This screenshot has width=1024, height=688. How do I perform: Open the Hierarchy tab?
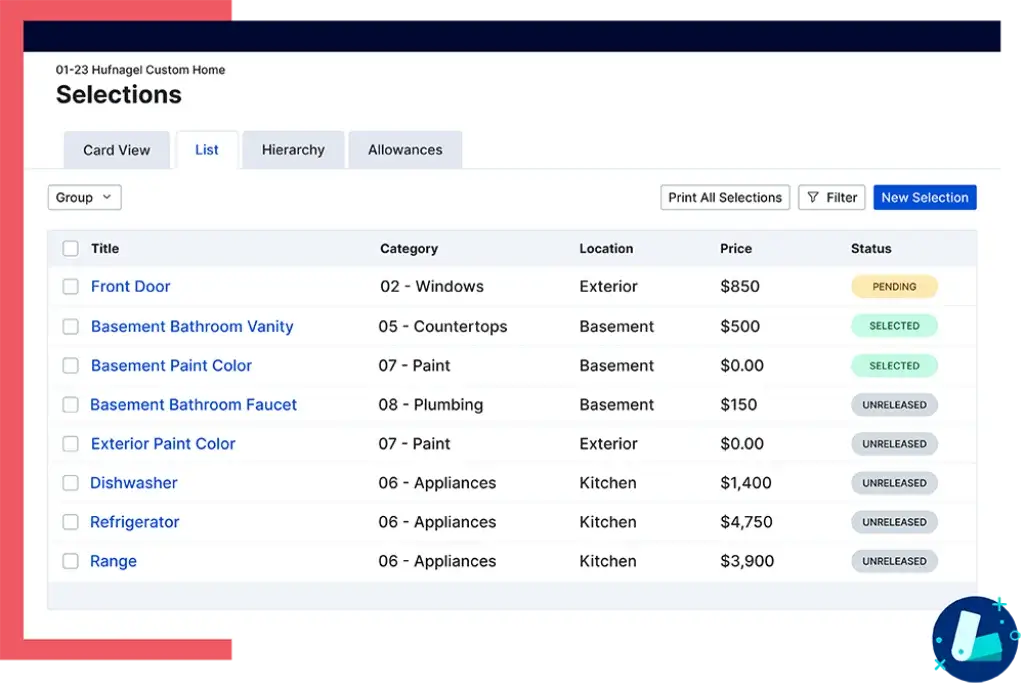293,149
